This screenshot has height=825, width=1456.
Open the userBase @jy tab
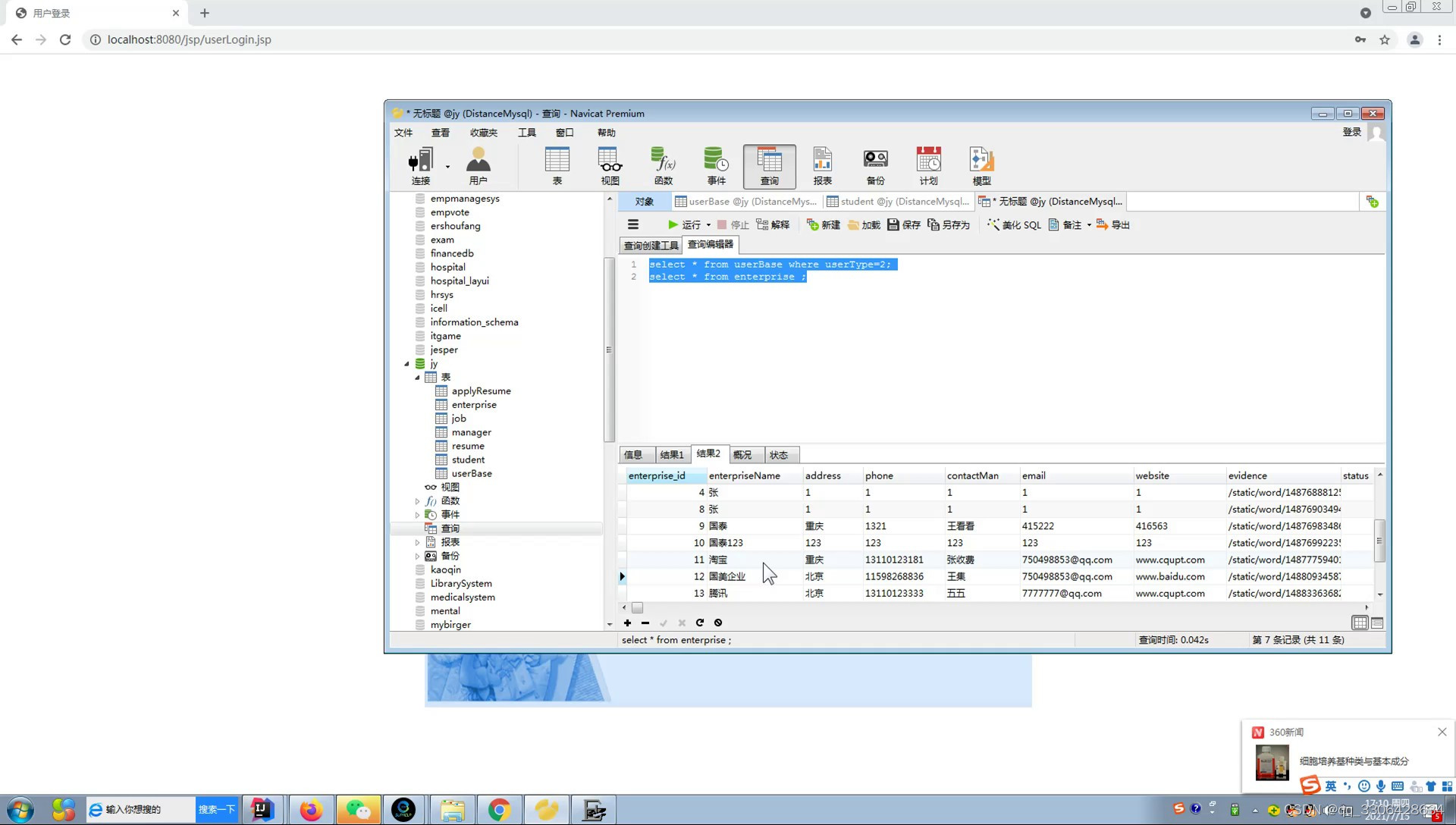[746, 201]
